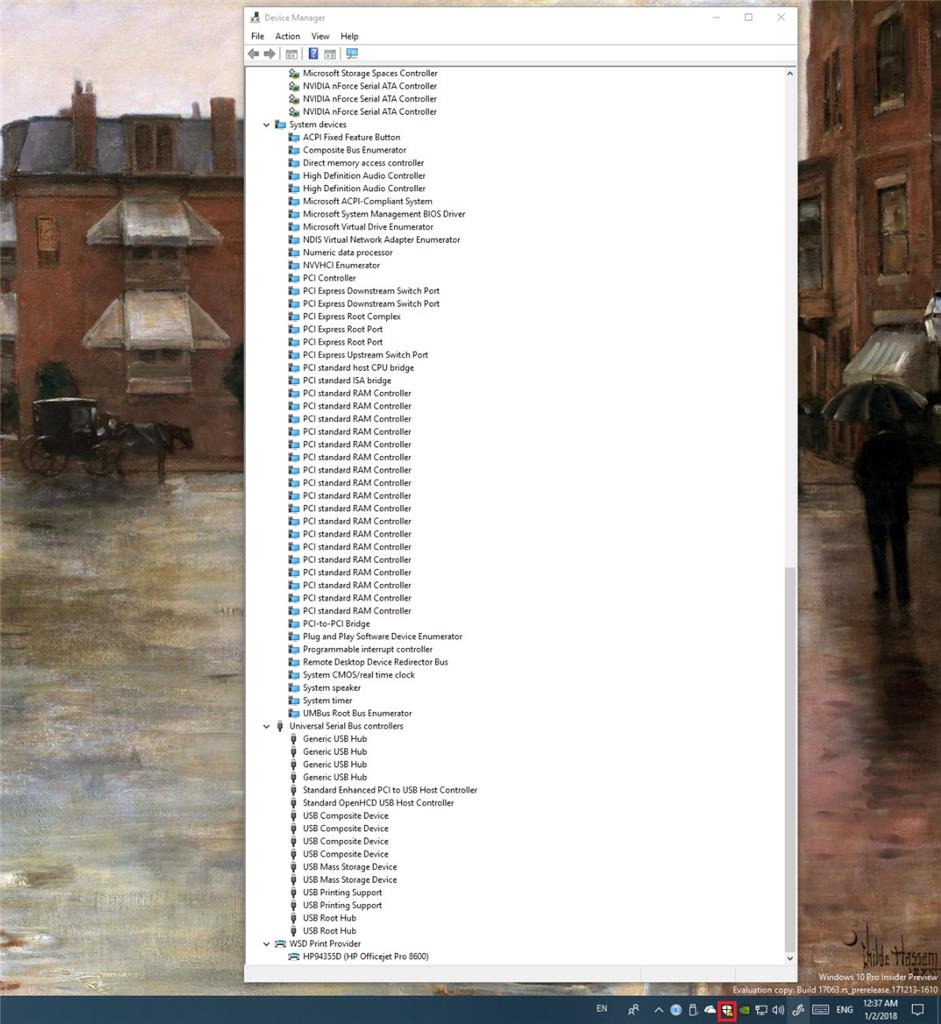Click Scan for hardware changes monitor icon

pyautogui.click(x=352, y=54)
